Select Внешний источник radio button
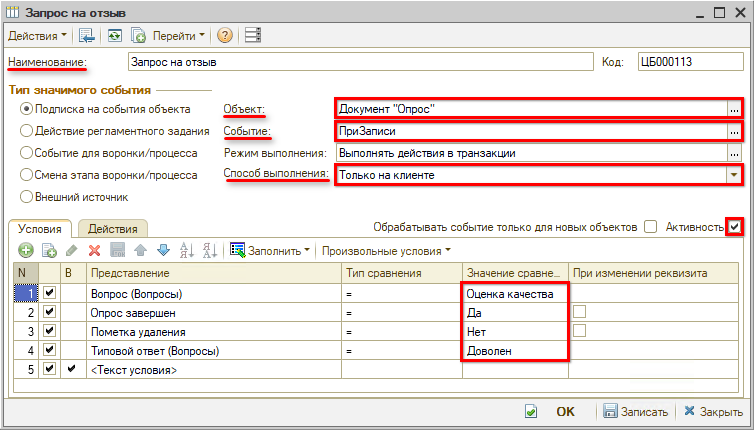The height and width of the screenshot is (430, 754). click(26, 197)
